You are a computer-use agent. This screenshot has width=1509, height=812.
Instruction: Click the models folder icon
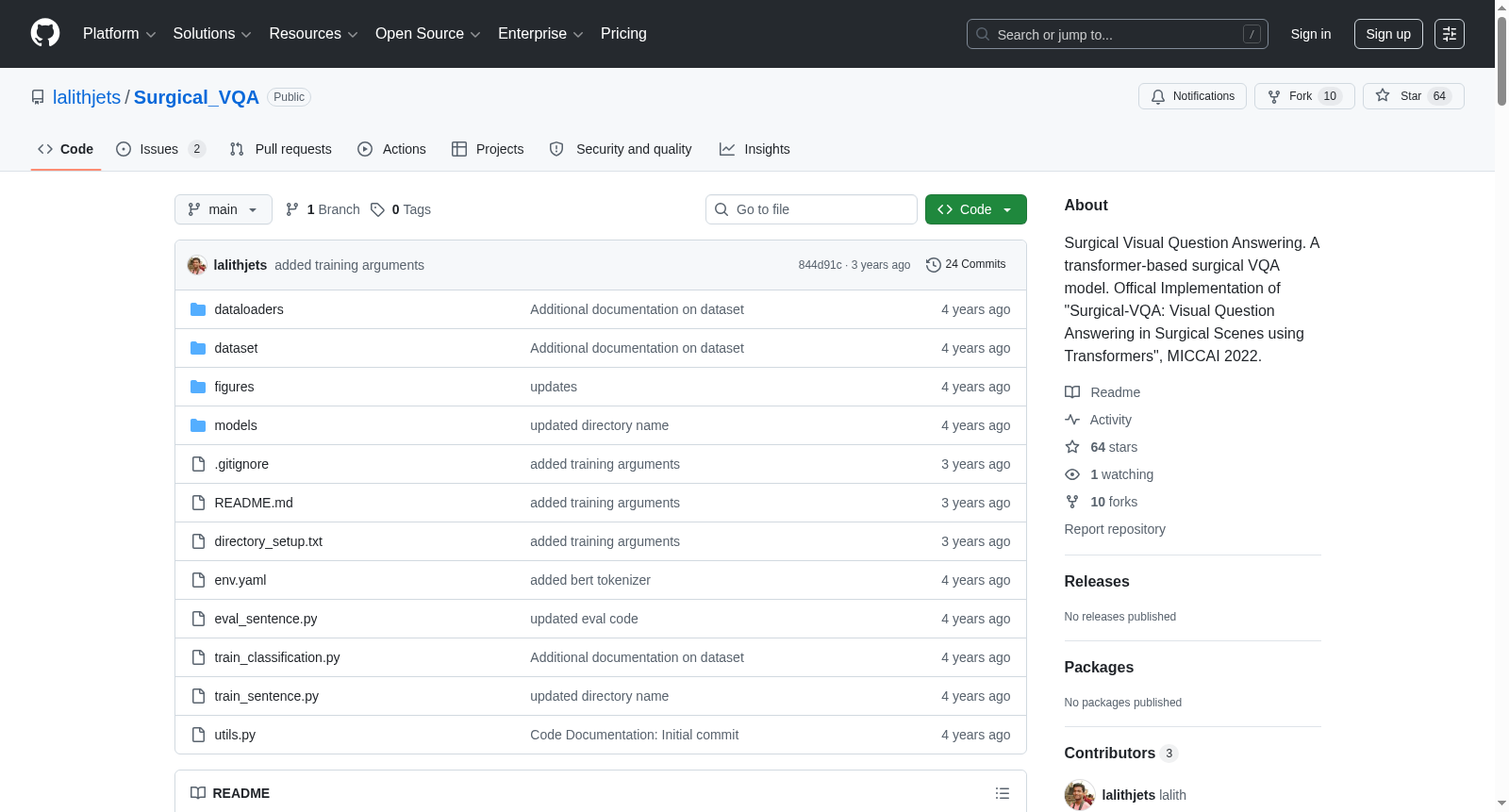click(x=198, y=425)
